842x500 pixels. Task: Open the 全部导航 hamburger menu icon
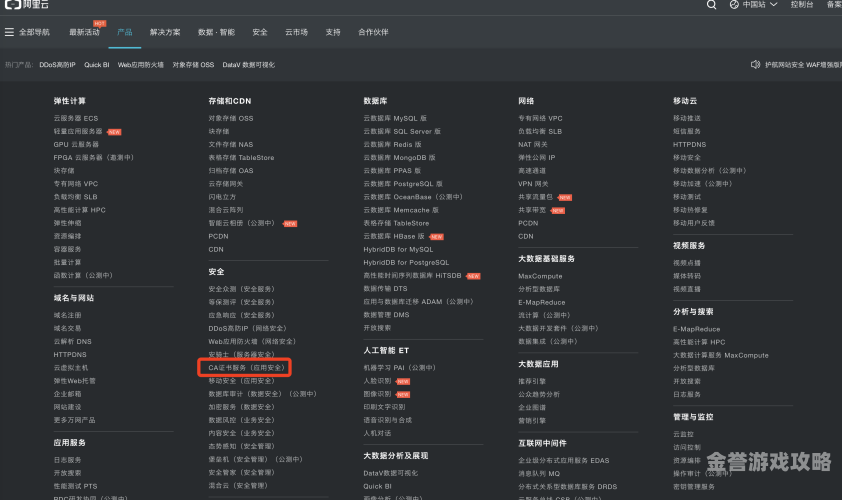9,32
